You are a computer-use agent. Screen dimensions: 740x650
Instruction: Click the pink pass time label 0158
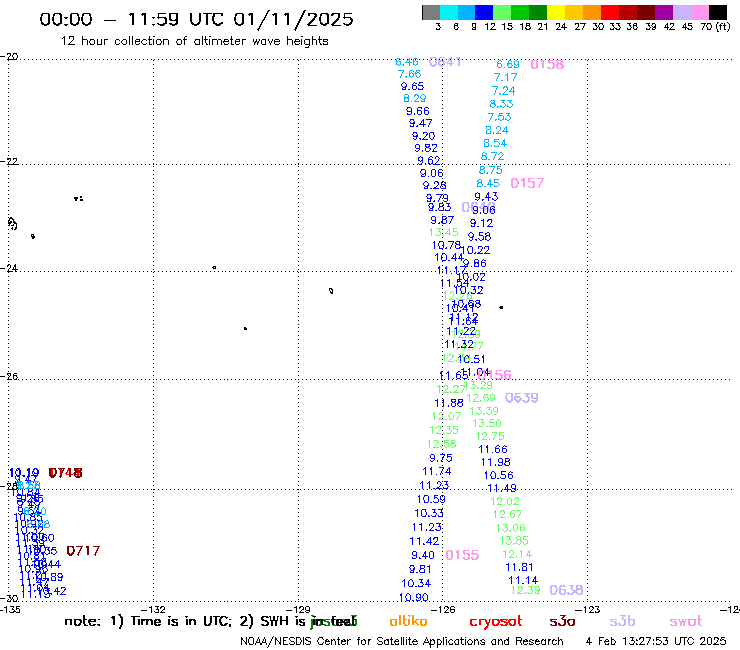547,64
